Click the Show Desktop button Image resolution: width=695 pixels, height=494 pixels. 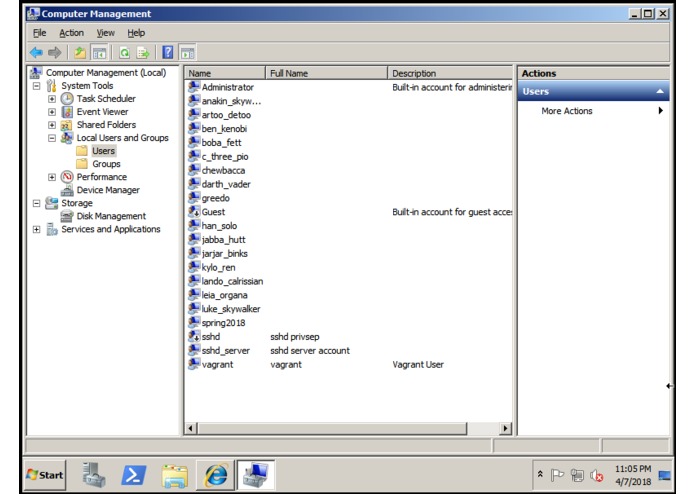(x=664, y=475)
